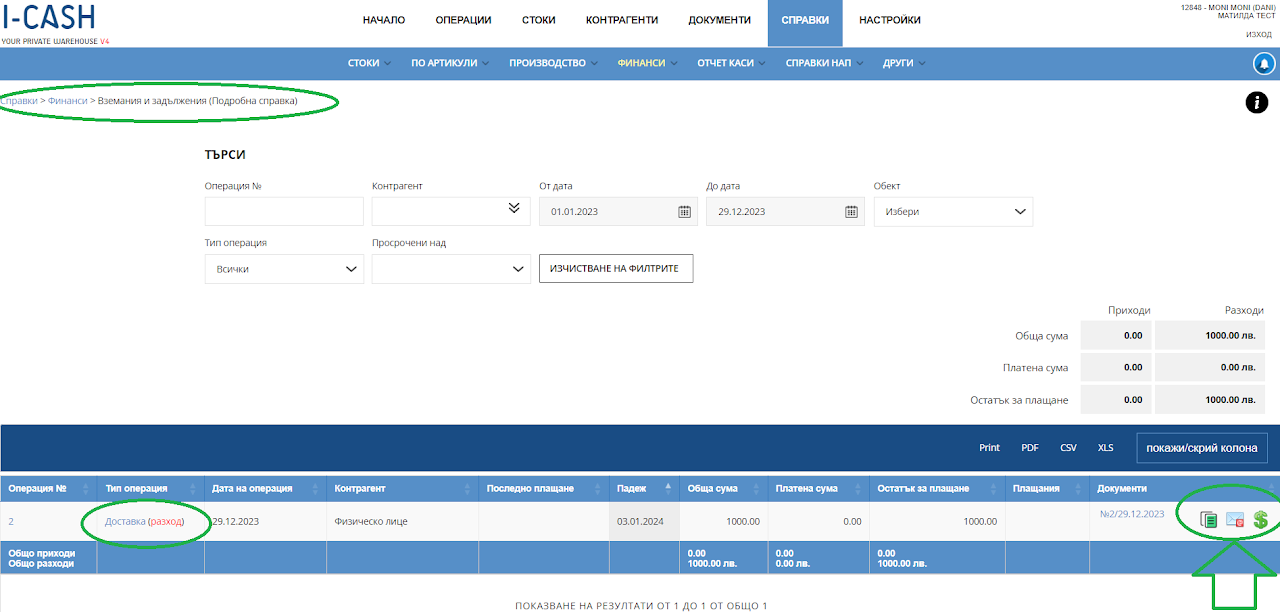Expand the Други submenu
1280x612 pixels.
click(904, 63)
